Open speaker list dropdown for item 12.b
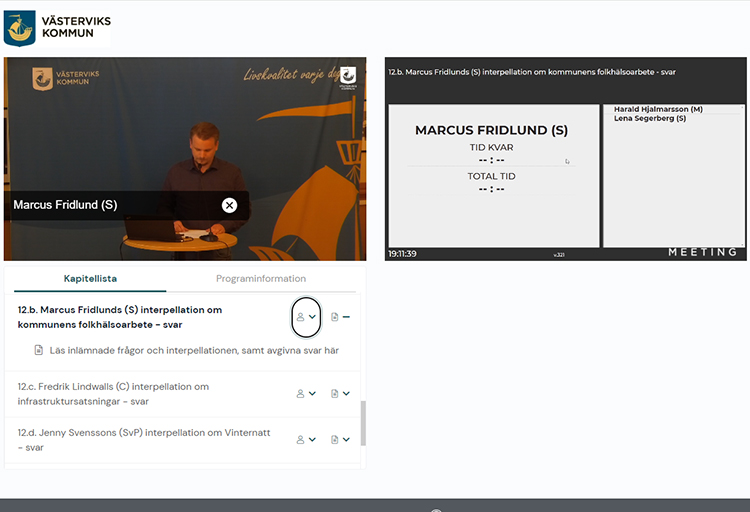 tap(306, 317)
